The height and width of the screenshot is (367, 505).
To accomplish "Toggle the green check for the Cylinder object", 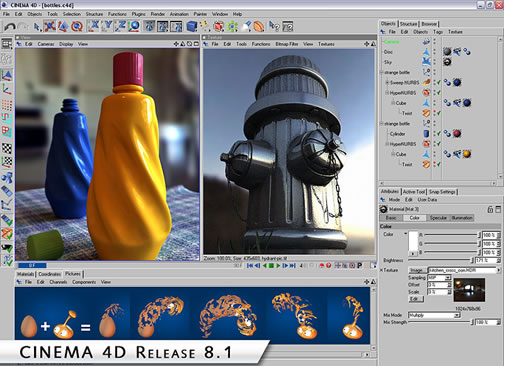I will [439, 134].
